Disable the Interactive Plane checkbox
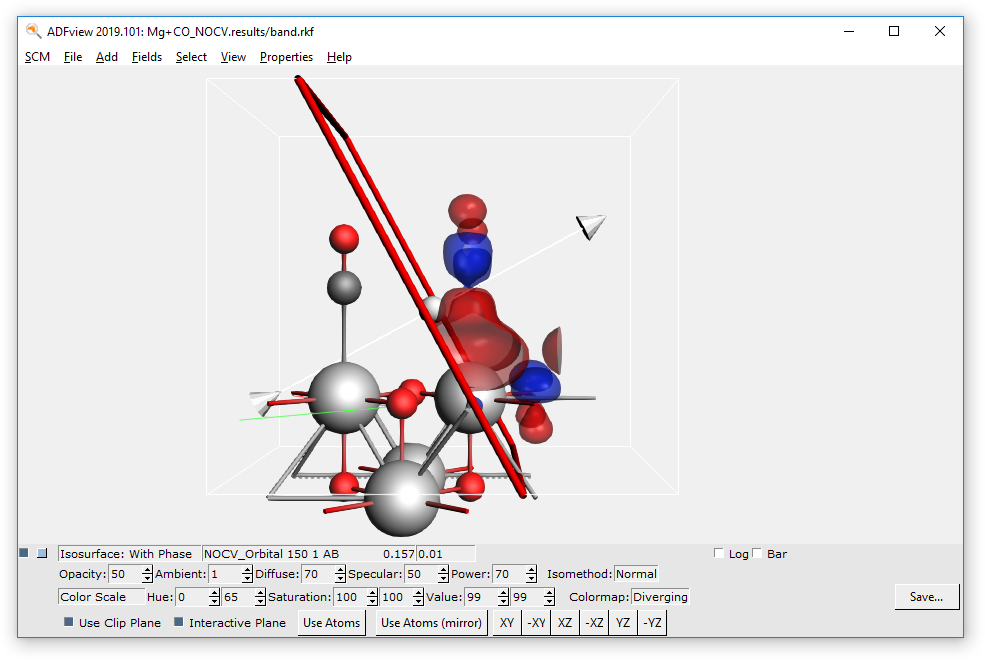985x660 pixels. [177, 622]
